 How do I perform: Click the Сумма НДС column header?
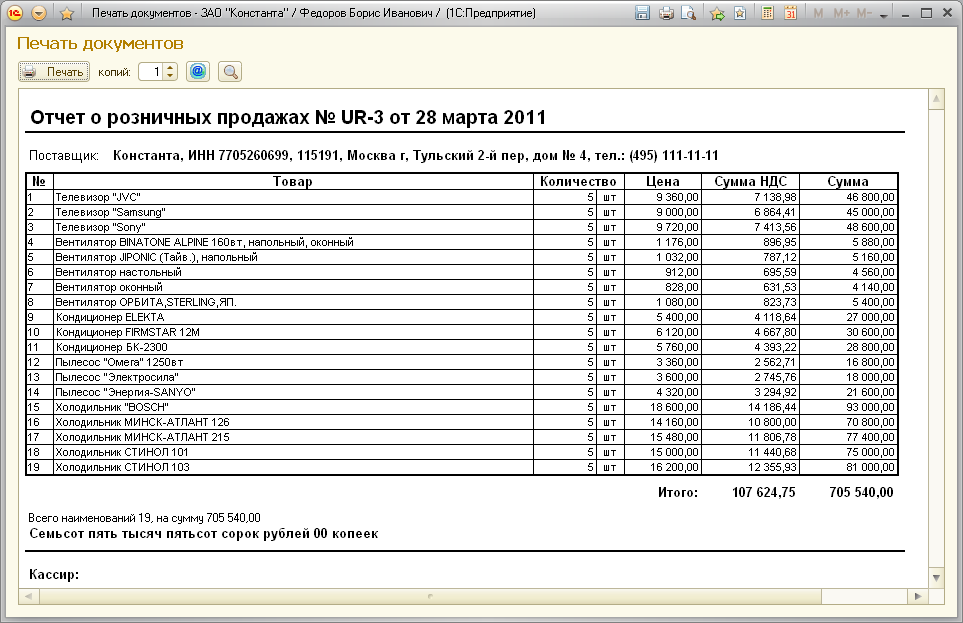tap(751, 181)
